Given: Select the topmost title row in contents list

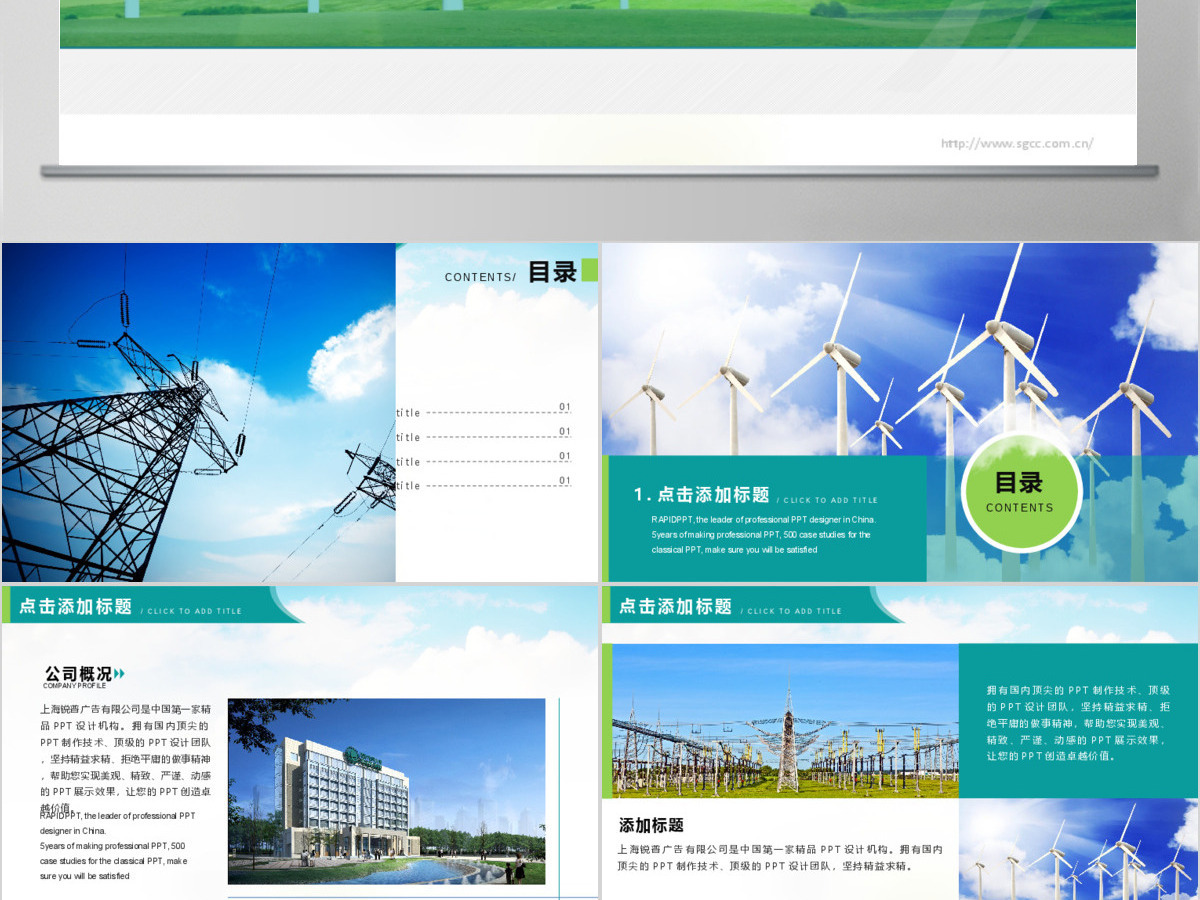Looking at the screenshot, I should click(483, 410).
